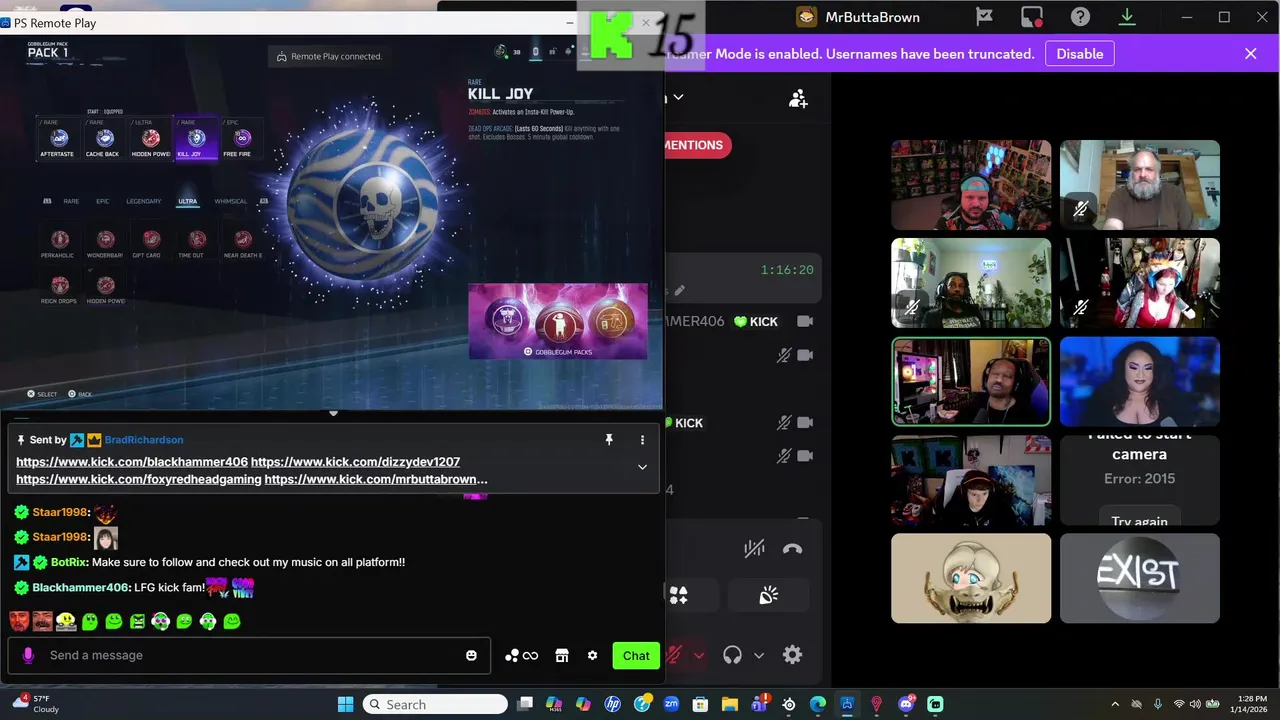Choose equipped Kill Joy gobblegum slot
This screenshot has width=1280, height=720.
pyautogui.click(x=195, y=140)
